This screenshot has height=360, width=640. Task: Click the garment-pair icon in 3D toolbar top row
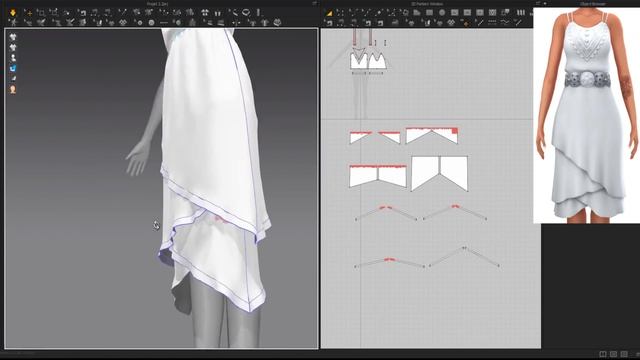coord(205,13)
